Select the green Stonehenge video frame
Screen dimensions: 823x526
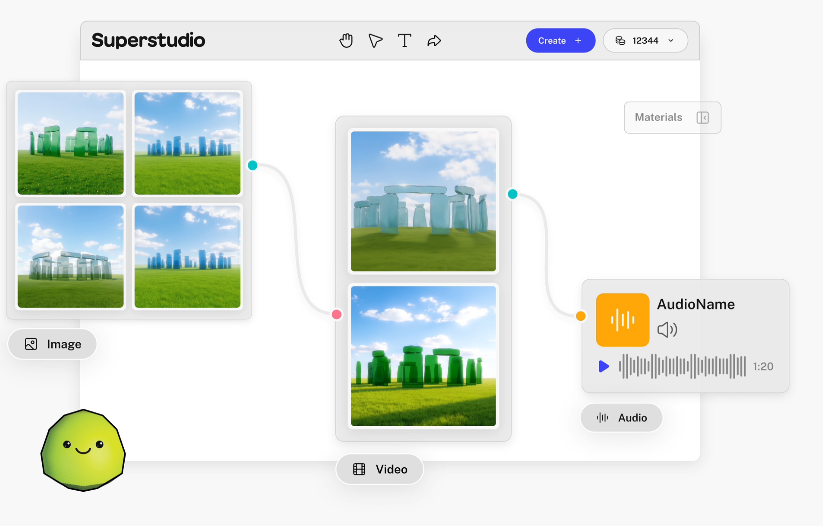tap(423, 356)
